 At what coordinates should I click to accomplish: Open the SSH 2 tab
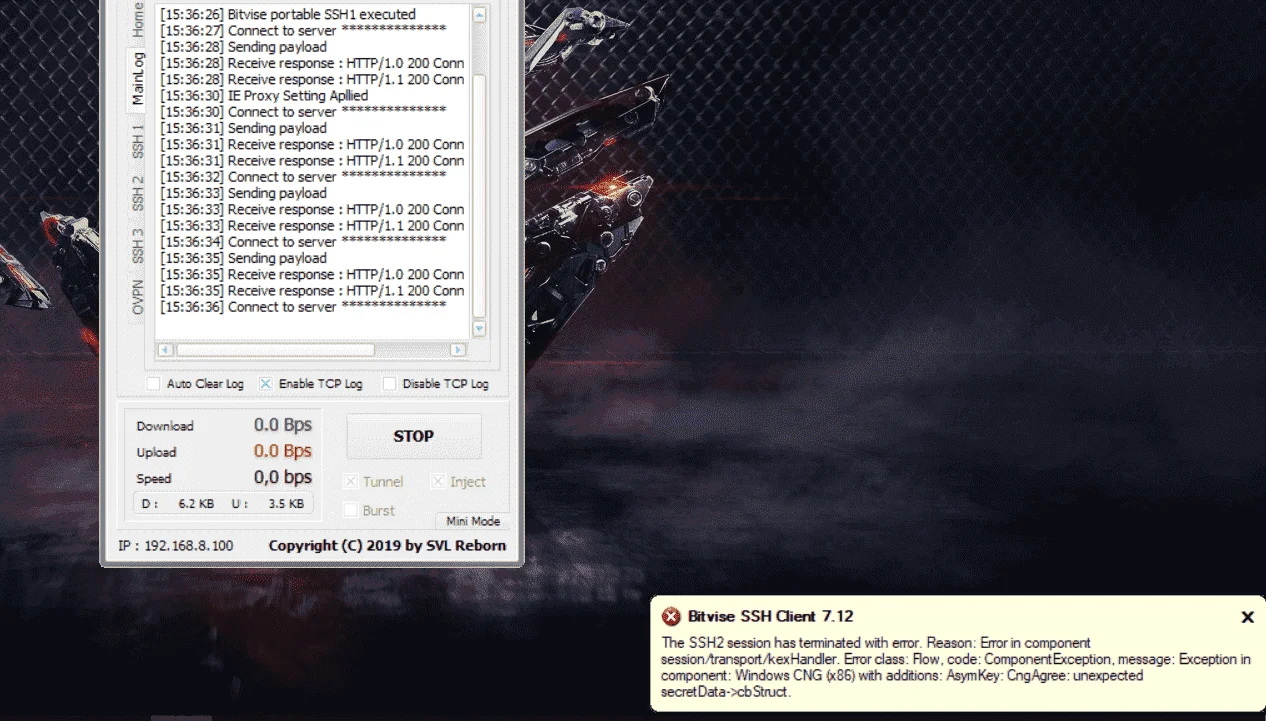pyautogui.click(x=138, y=193)
